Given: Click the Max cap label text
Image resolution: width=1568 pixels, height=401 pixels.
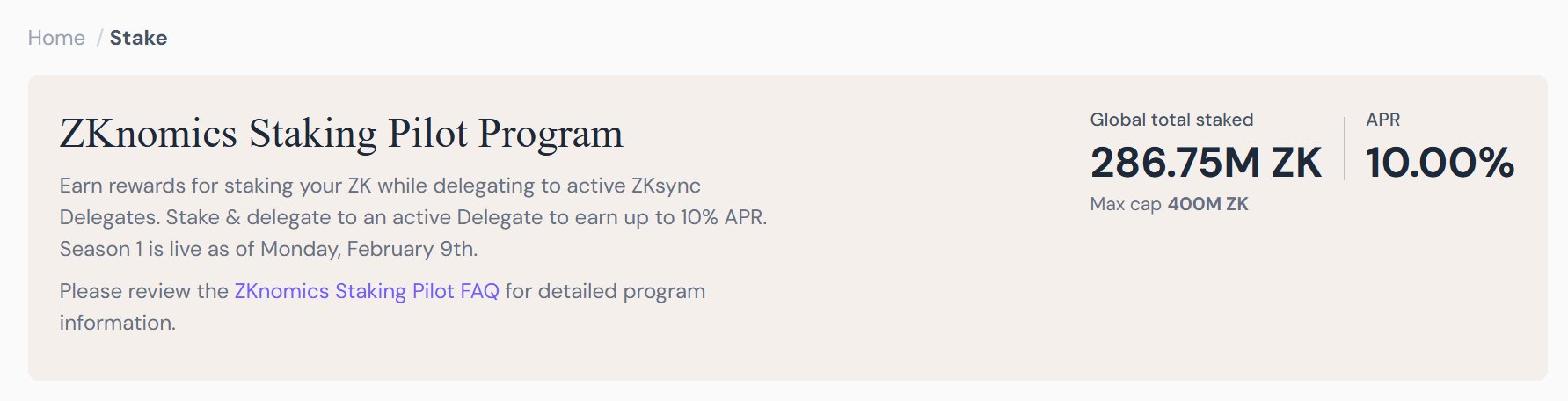Looking at the screenshot, I should coord(1126,204).
